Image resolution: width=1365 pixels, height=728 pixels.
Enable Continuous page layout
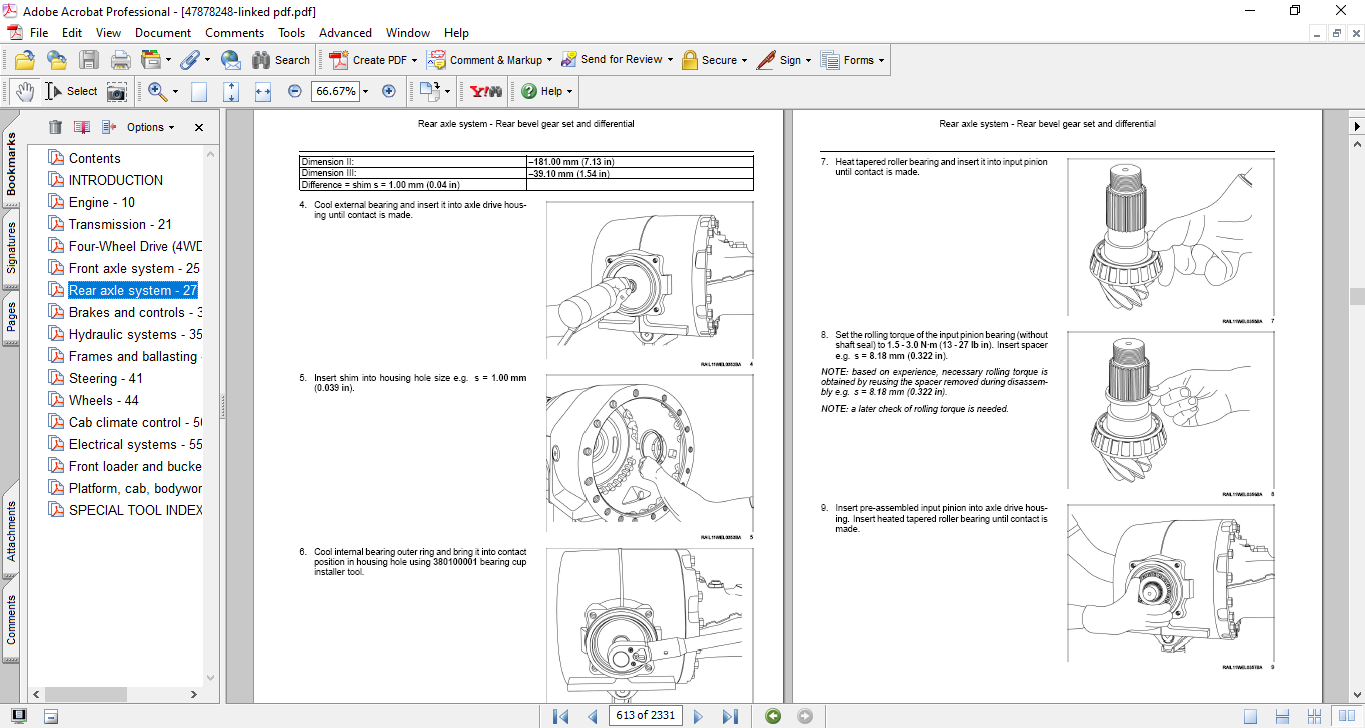coord(1283,716)
